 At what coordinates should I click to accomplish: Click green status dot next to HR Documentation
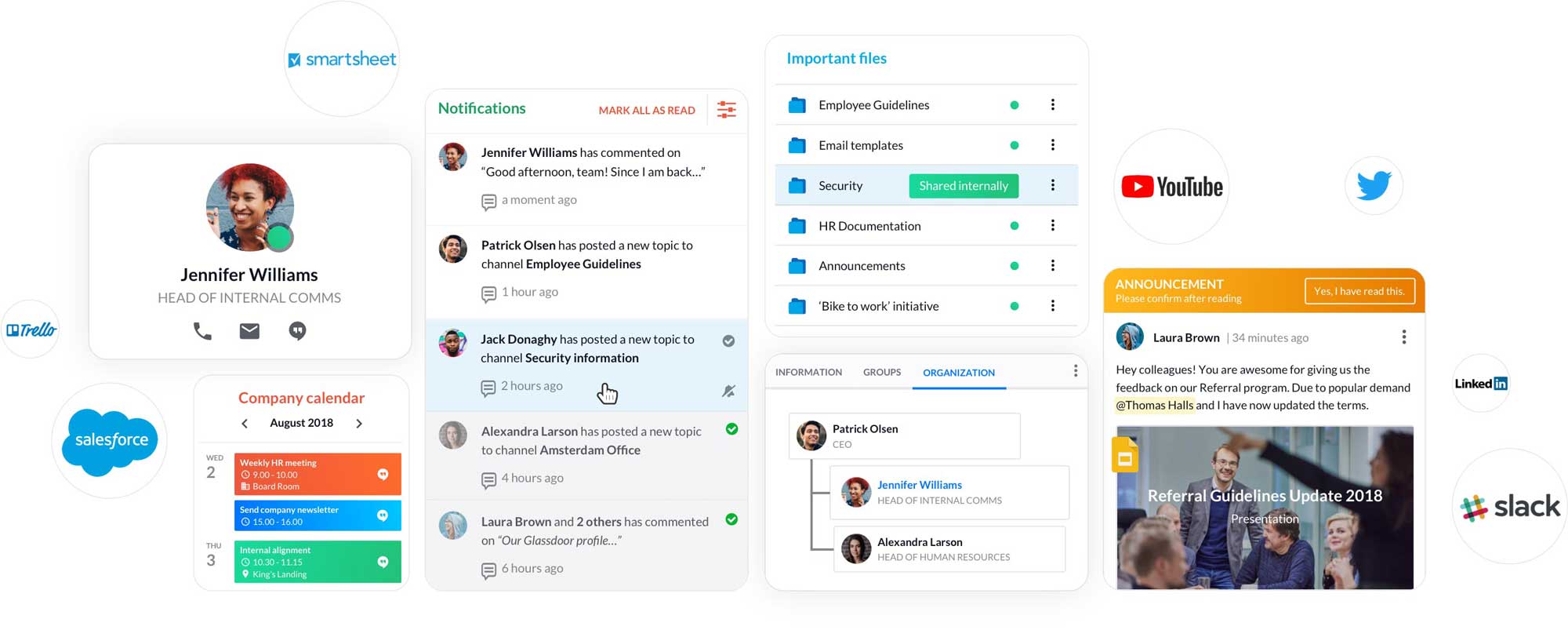[x=1014, y=226]
